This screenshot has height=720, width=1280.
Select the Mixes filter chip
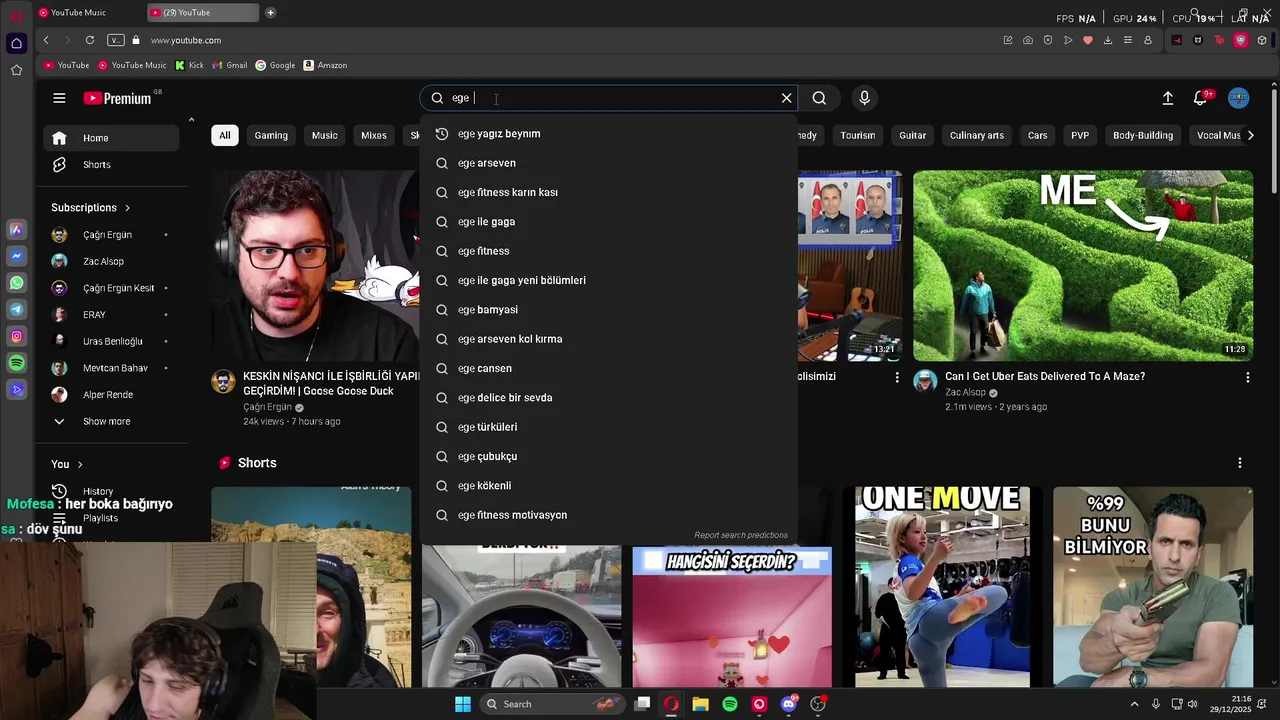click(x=374, y=135)
